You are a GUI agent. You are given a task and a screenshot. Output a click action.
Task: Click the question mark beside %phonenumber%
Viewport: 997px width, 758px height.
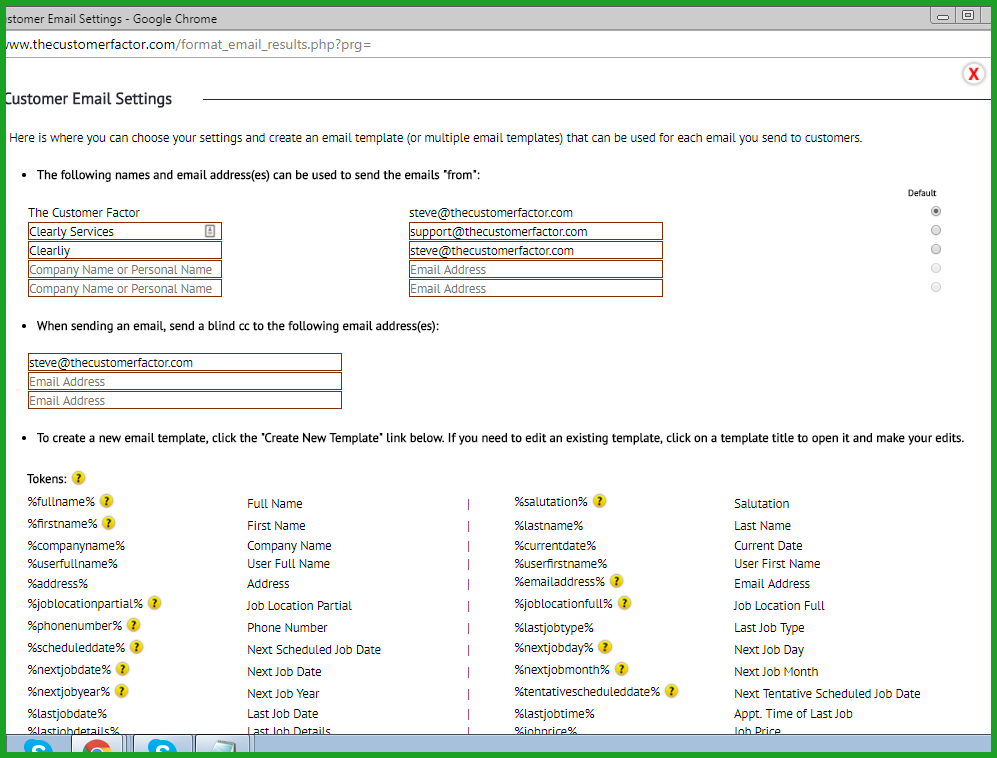134,625
